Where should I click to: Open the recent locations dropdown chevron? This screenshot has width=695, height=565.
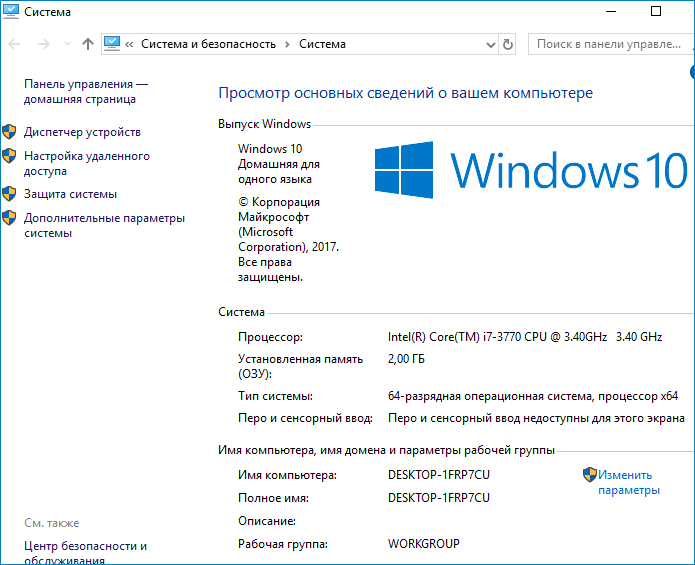(67, 44)
